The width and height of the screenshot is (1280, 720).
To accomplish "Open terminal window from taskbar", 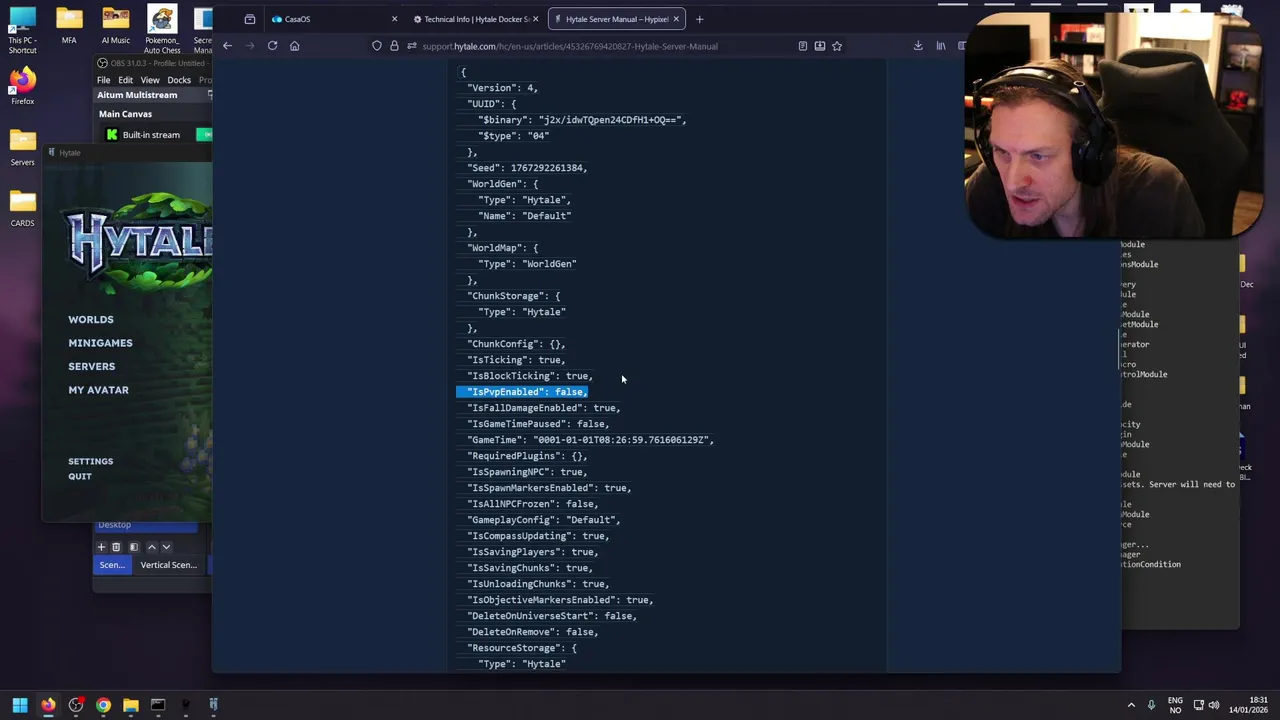I will coord(158,705).
